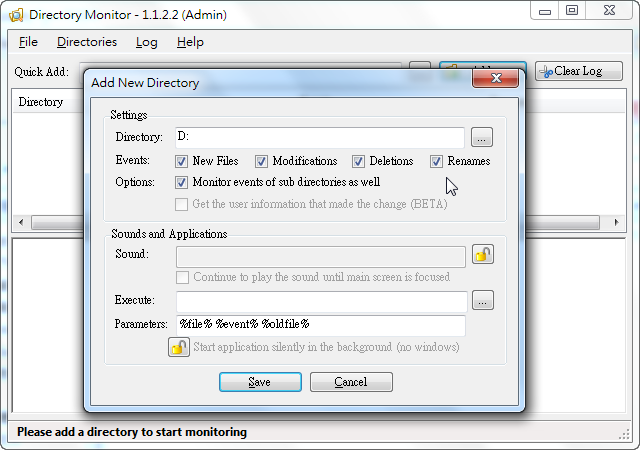Open the Help menu
640x450 pixels.
(x=190, y=42)
